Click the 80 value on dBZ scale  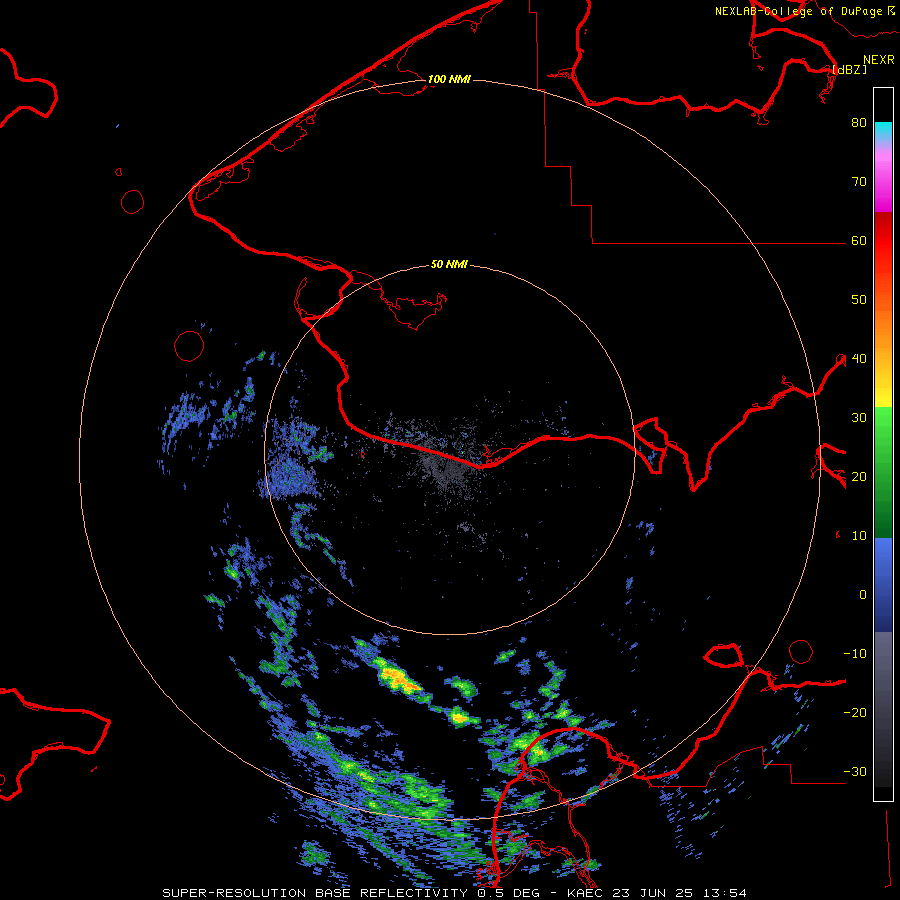click(x=859, y=122)
